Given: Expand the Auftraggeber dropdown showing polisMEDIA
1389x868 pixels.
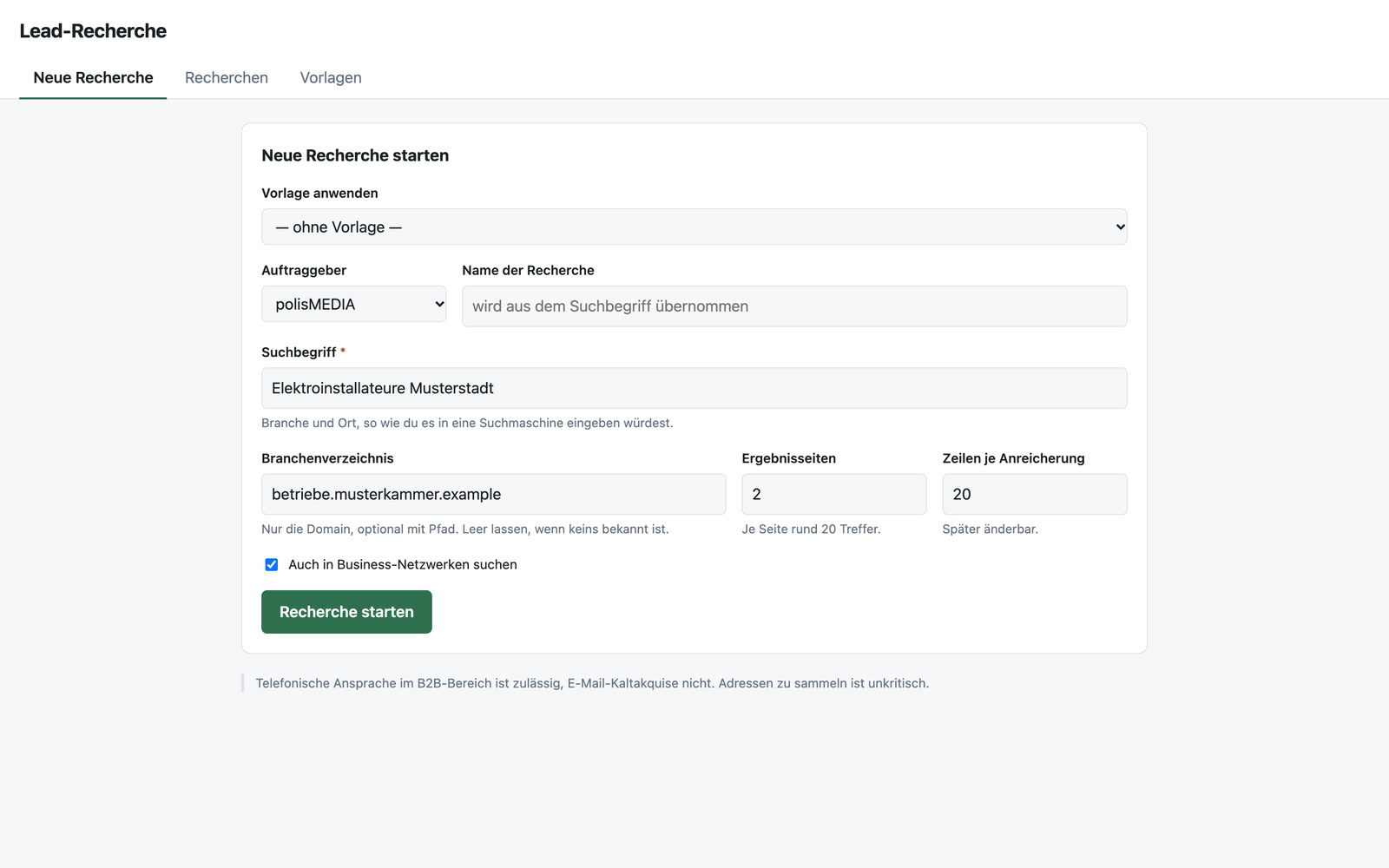Looking at the screenshot, I should point(354,304).
